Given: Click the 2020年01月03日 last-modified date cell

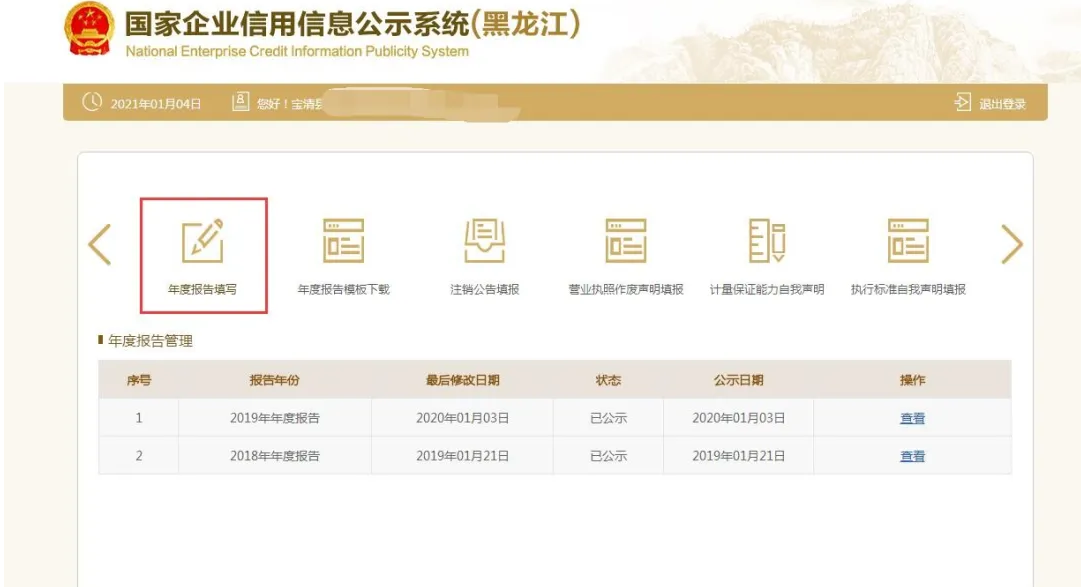Looking at the screenshot, I should [x=463, y=418].
